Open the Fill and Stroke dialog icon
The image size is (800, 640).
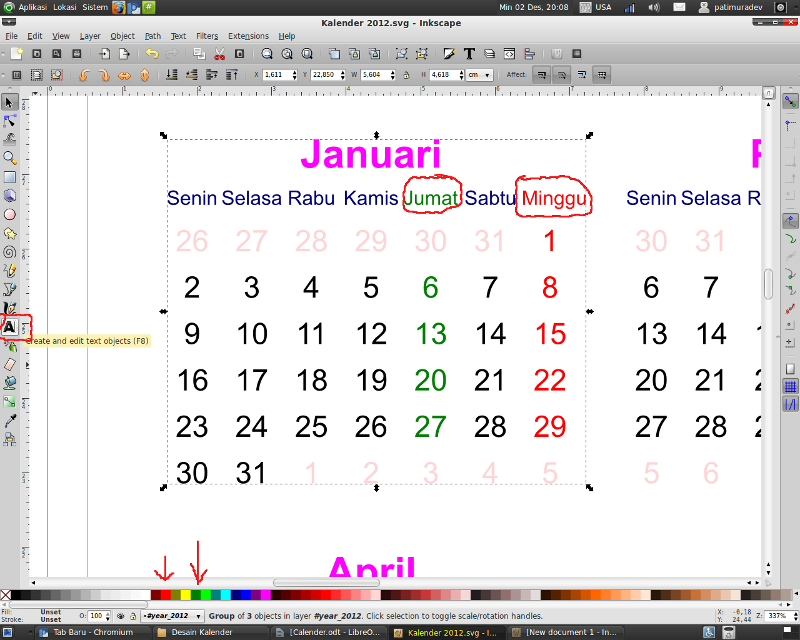tap(449, 54)
